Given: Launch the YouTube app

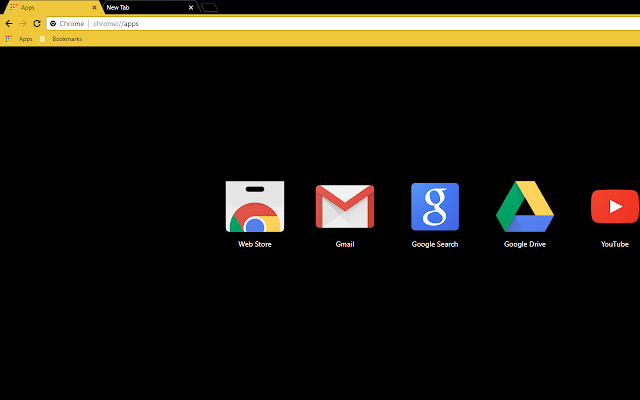Looking at the screenshot, I should tap(615, 207).
